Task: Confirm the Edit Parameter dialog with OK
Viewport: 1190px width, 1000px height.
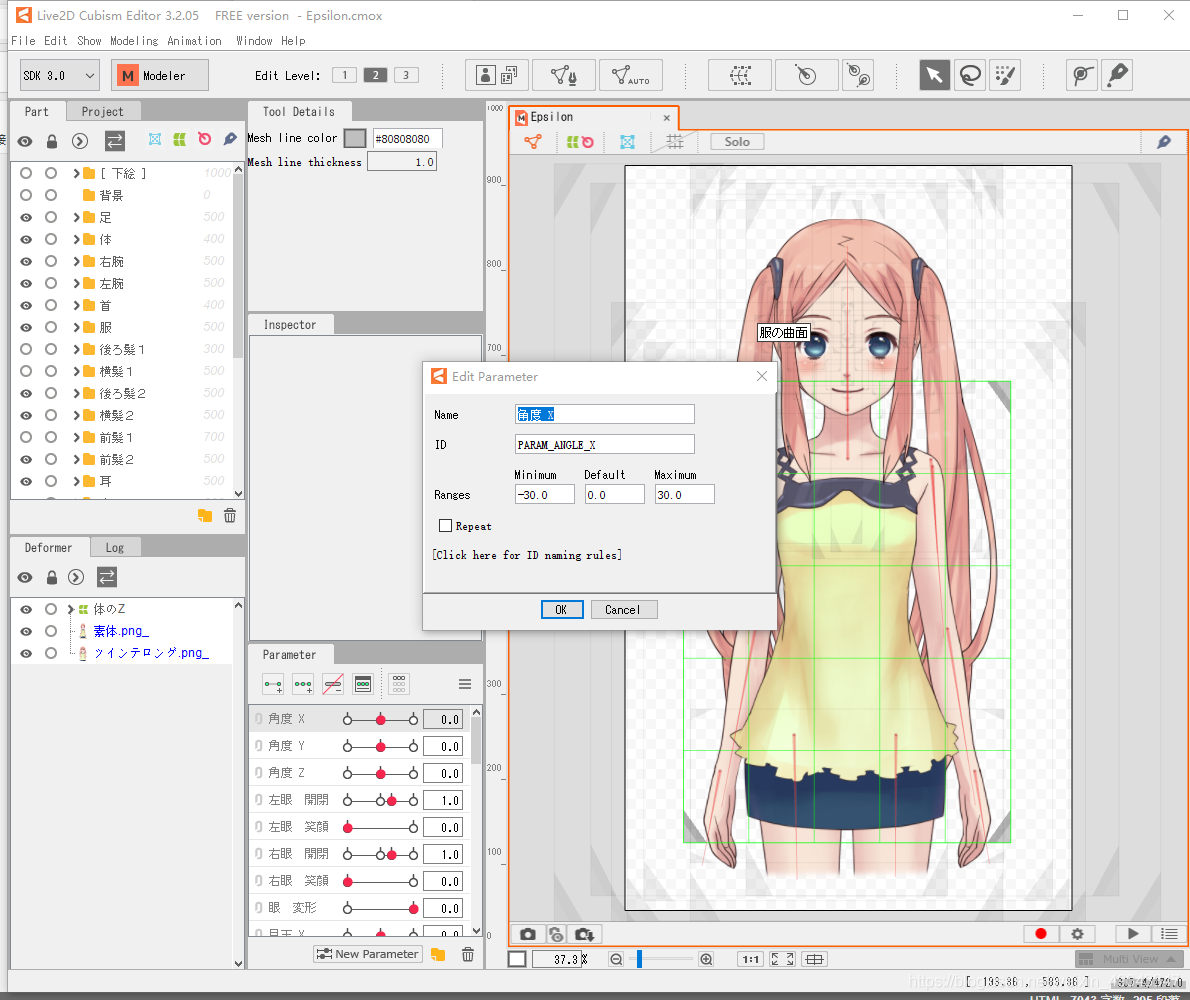Action: pyautogui.click(x=562, y=610)
